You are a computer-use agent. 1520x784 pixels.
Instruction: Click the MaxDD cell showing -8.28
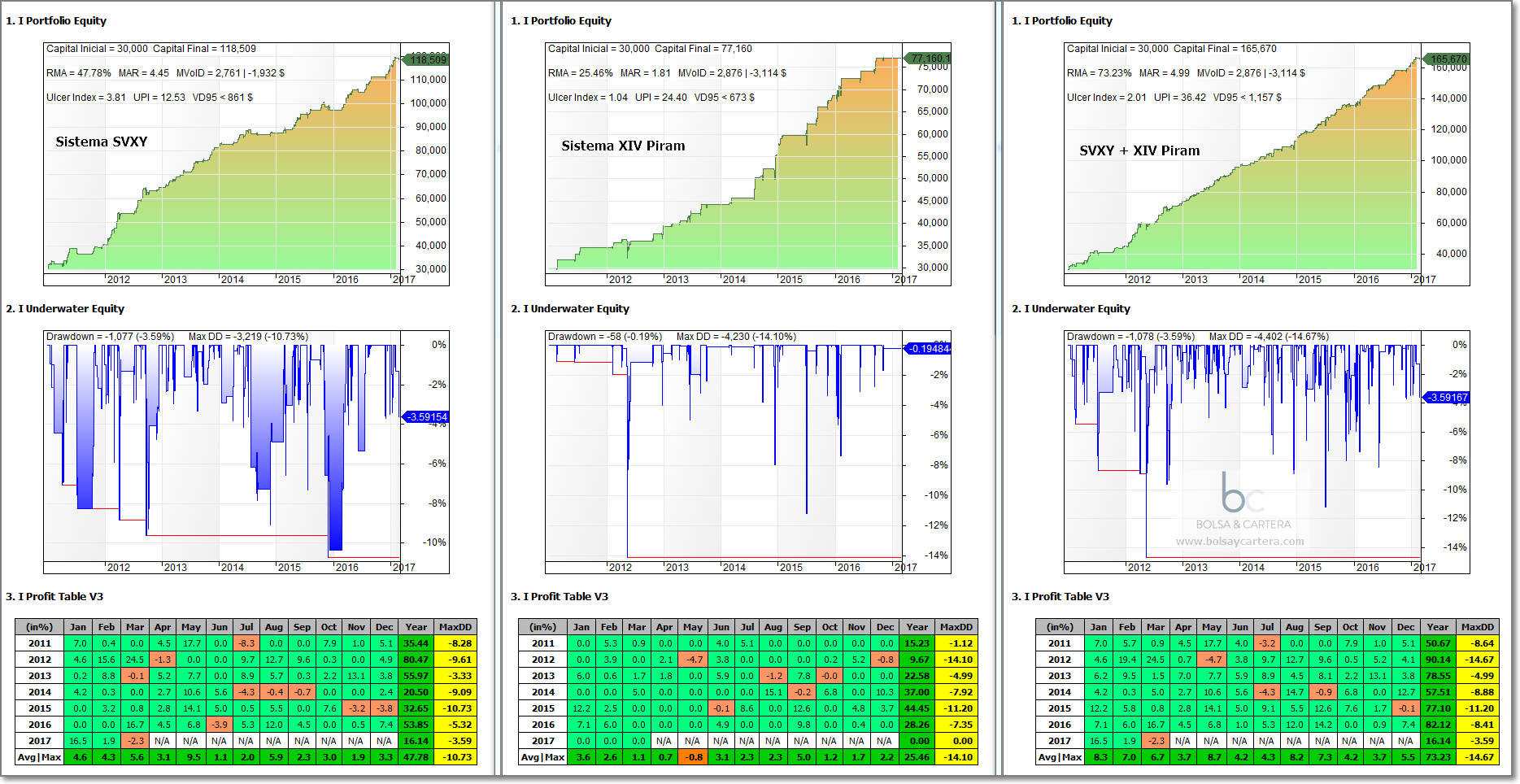click(x=455, y=643)
